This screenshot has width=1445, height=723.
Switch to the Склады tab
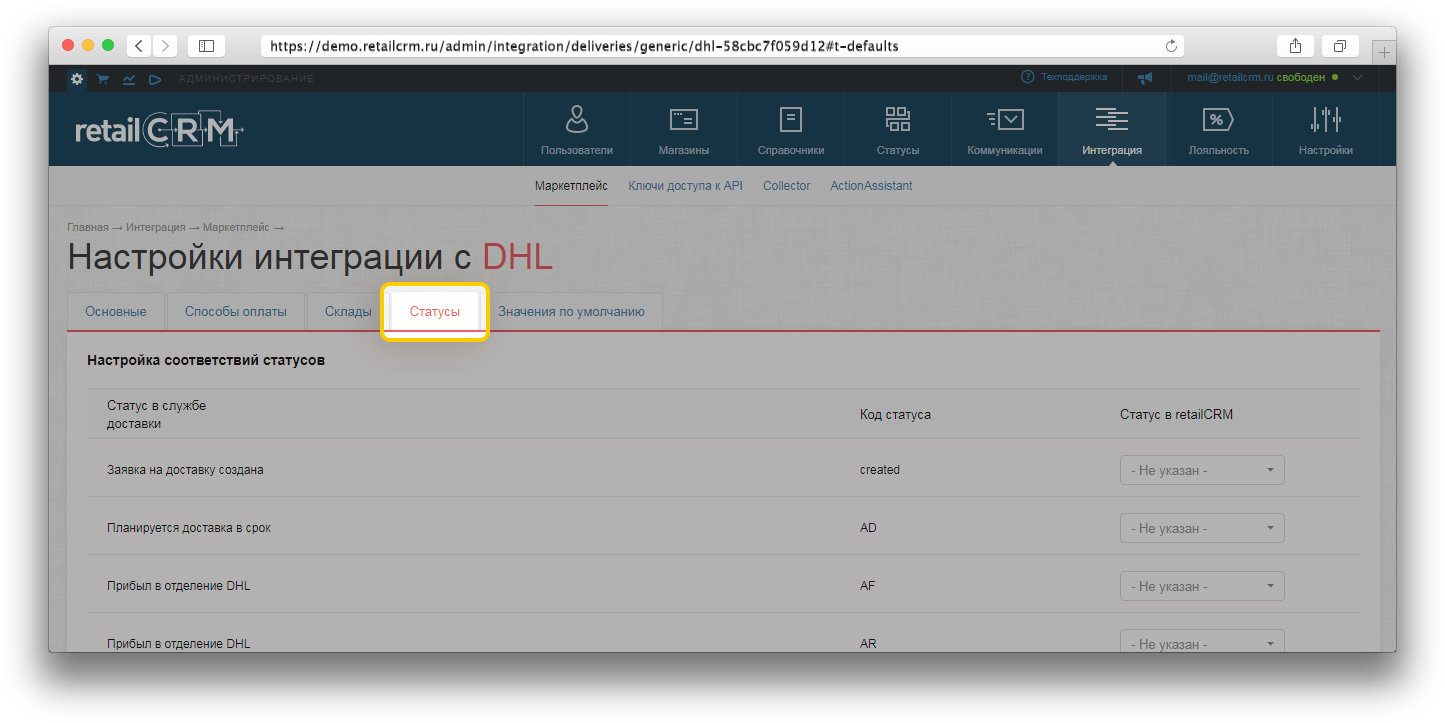point(348,311)
